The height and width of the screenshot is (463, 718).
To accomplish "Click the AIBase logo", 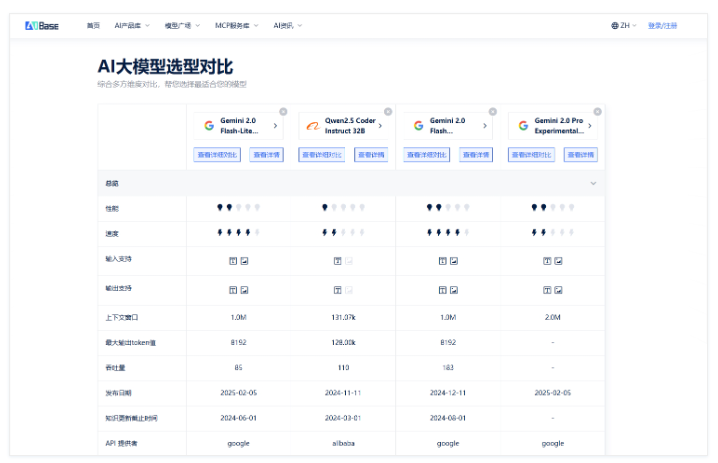I will [x=42, y=26].
